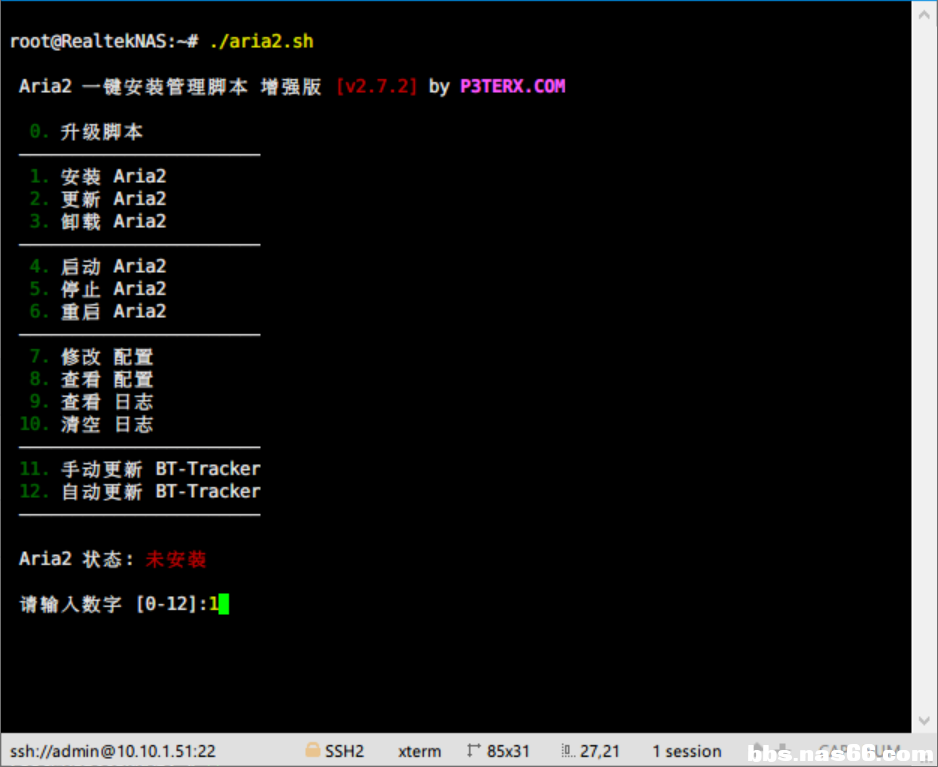Click menu line '11. 手动更新 BT-Tracker'
This screenshot has height=767, width=938.
140,469
